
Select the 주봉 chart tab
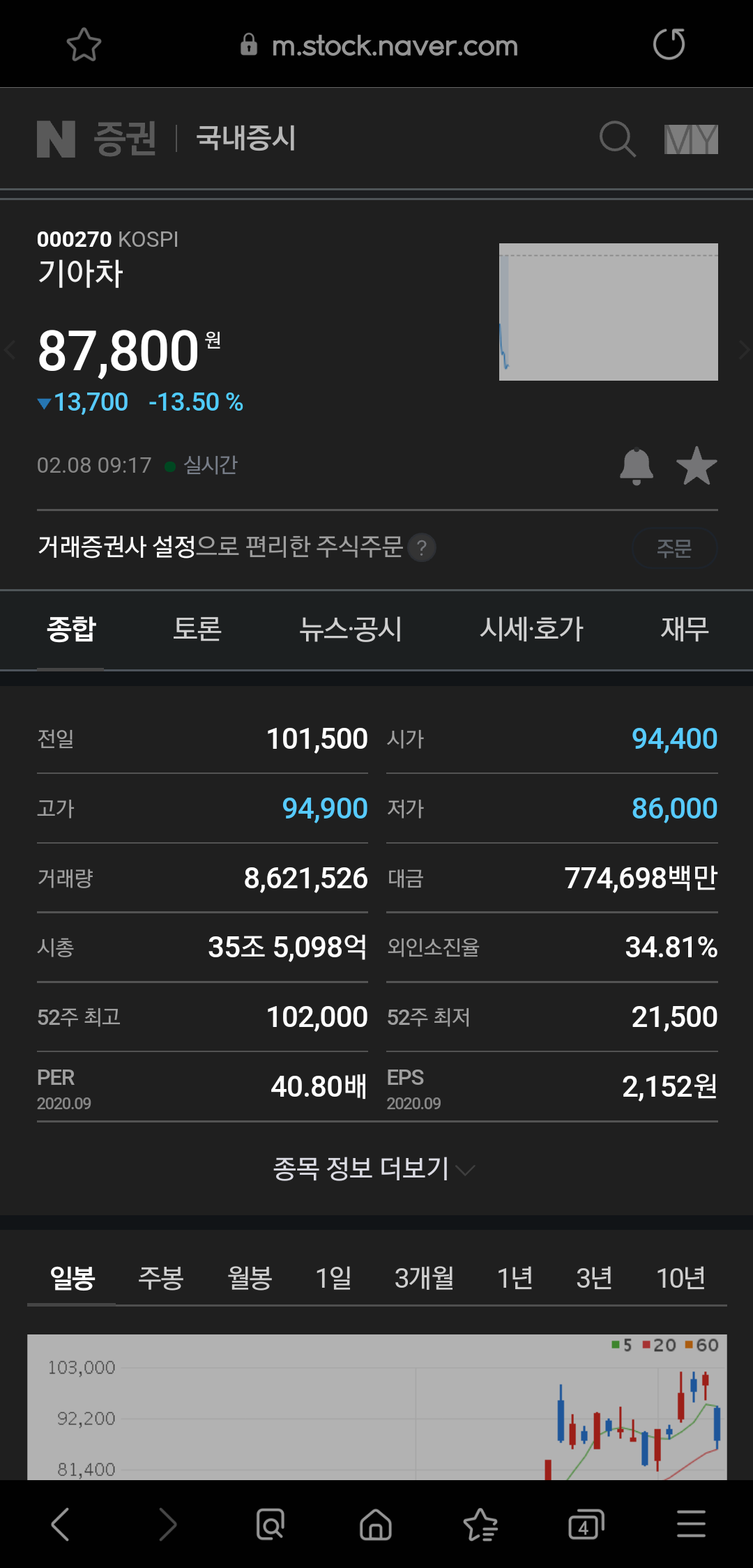(x=160, y=1278)
